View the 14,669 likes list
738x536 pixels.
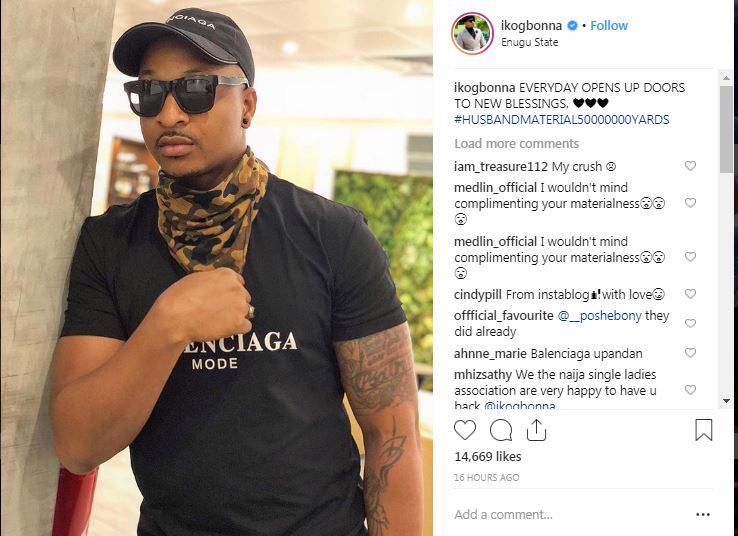488,456
